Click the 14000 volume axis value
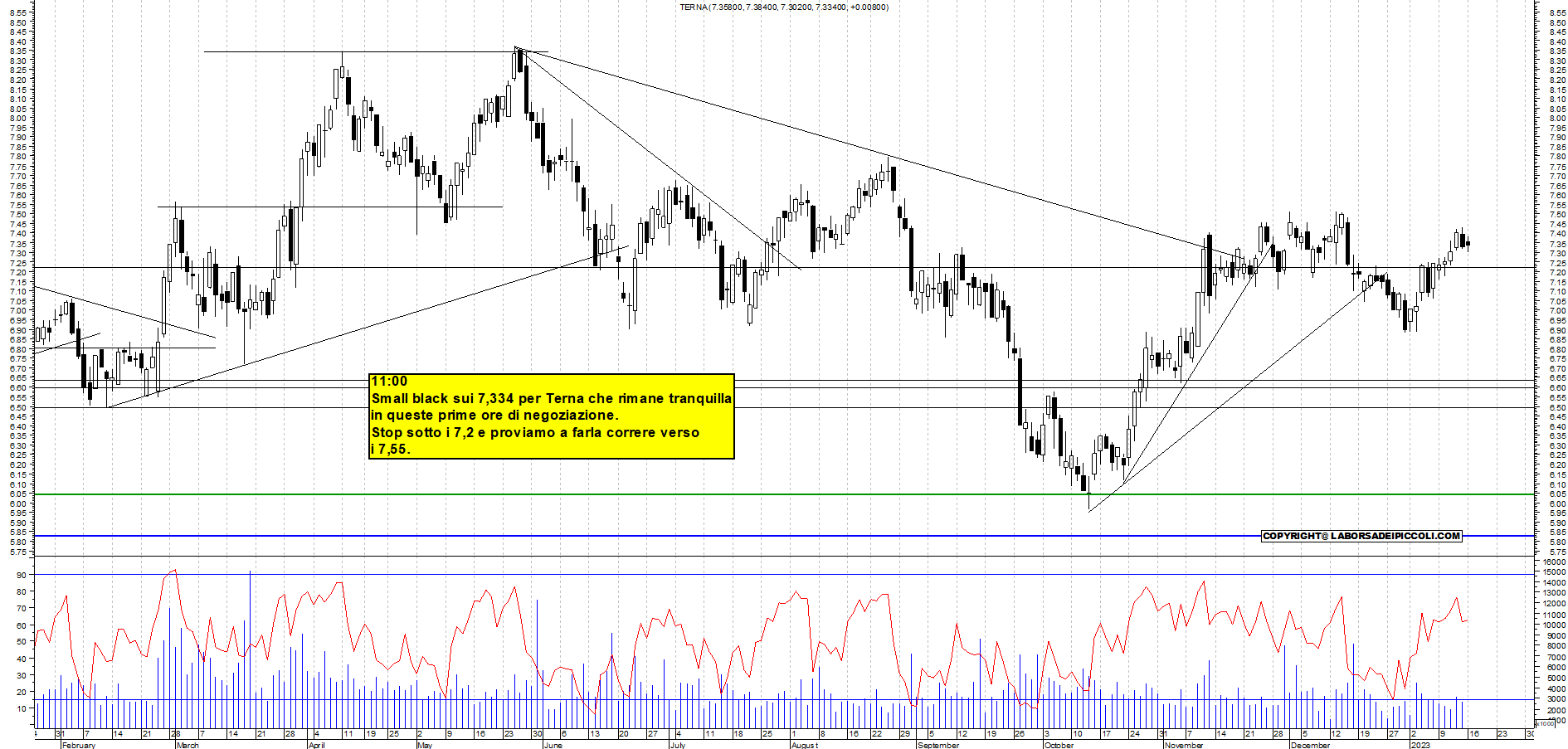The image size is (1568, 749). pos(1553,583)
